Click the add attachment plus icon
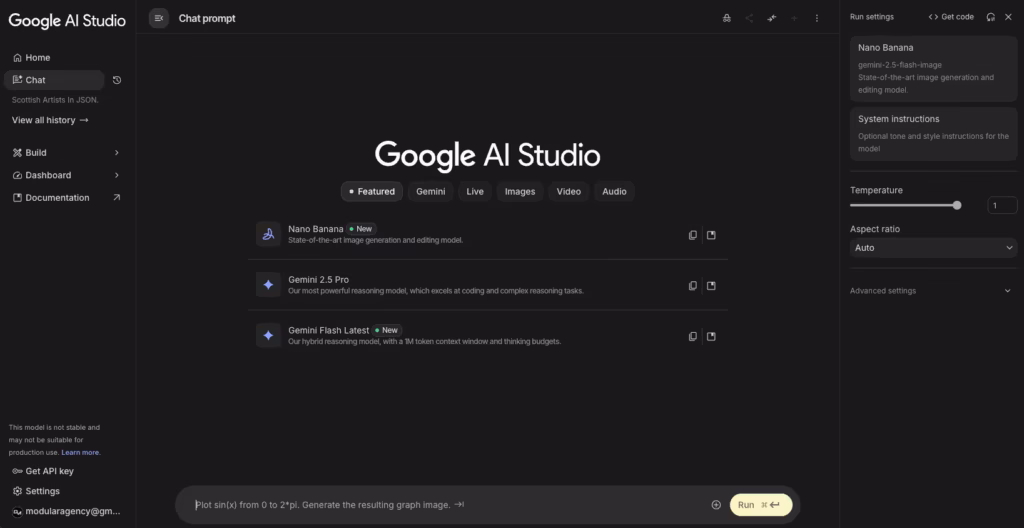The height and width of the screenshot is (528, 1024). 716,504
